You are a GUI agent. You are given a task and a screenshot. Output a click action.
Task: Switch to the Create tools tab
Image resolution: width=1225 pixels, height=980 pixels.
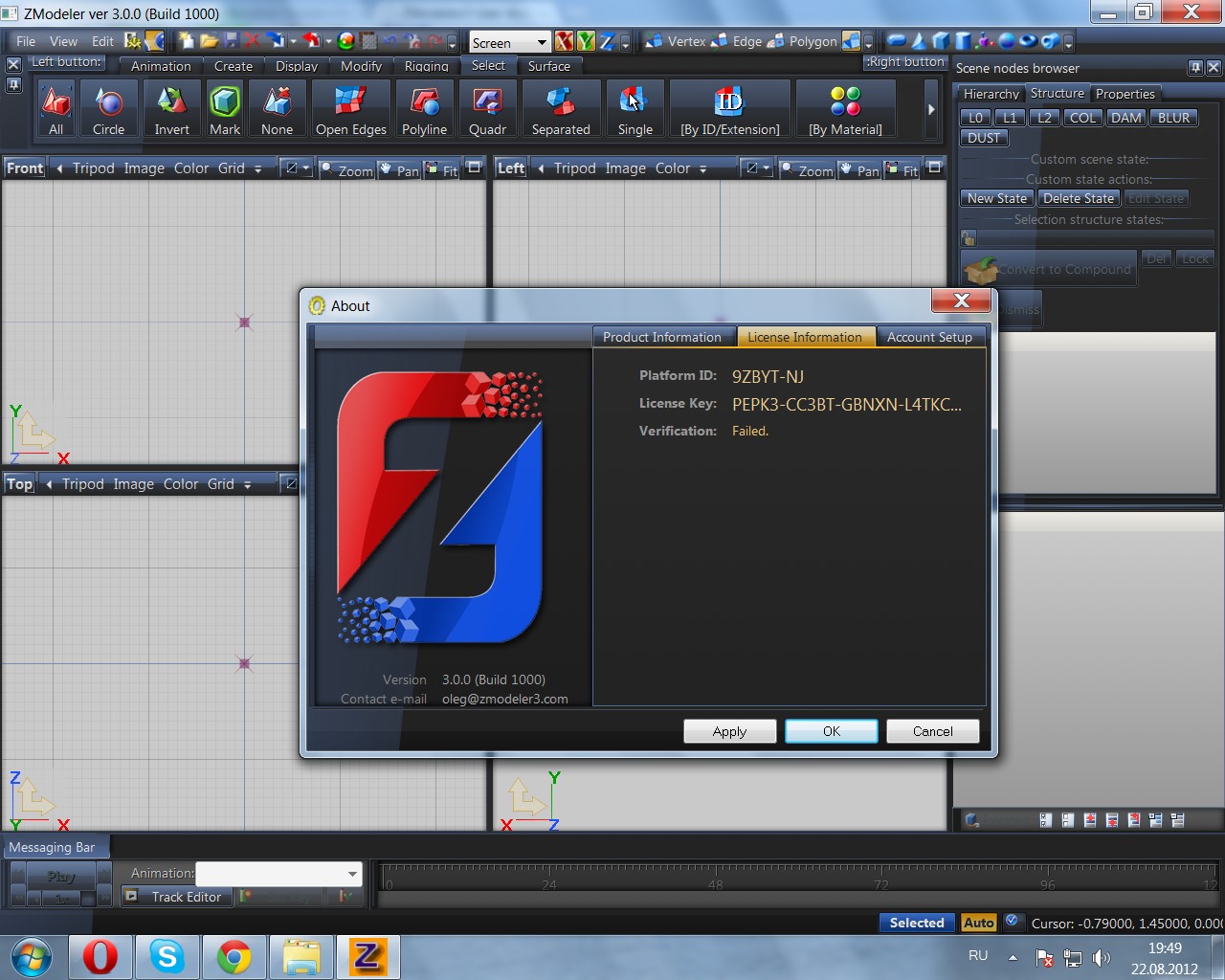coord(234,66)
